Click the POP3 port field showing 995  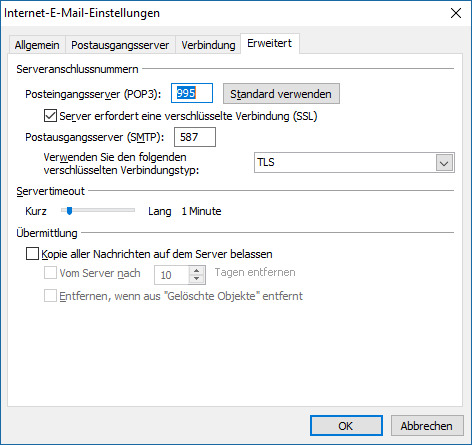pyautogui.click(x=192, y=93)
